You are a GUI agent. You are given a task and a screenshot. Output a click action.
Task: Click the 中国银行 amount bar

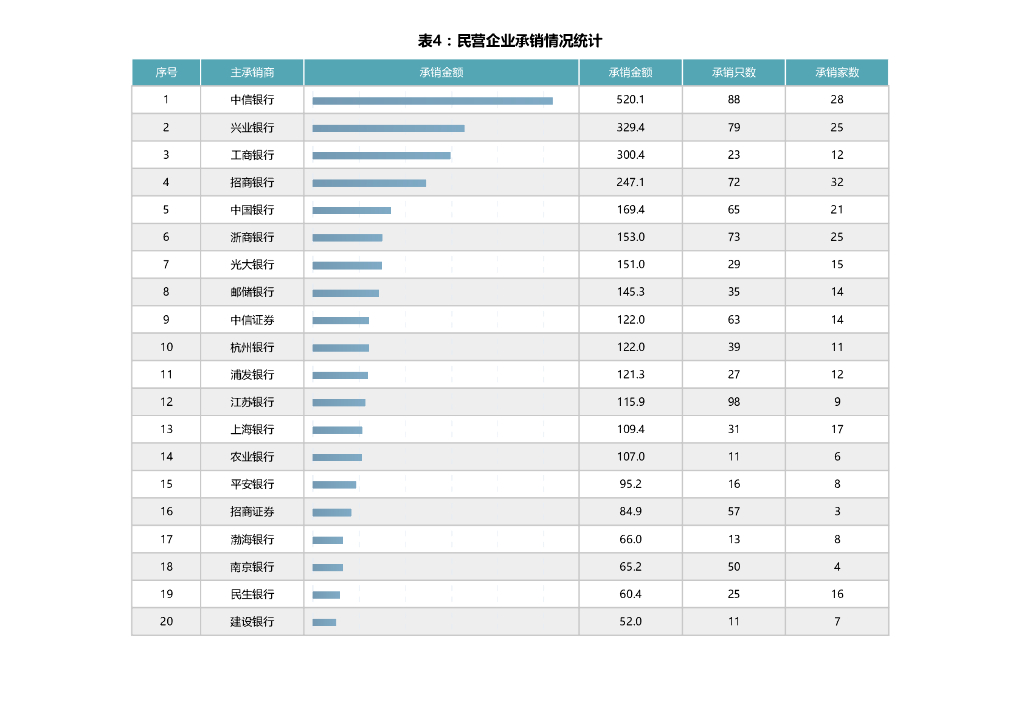tap(351, 210)
